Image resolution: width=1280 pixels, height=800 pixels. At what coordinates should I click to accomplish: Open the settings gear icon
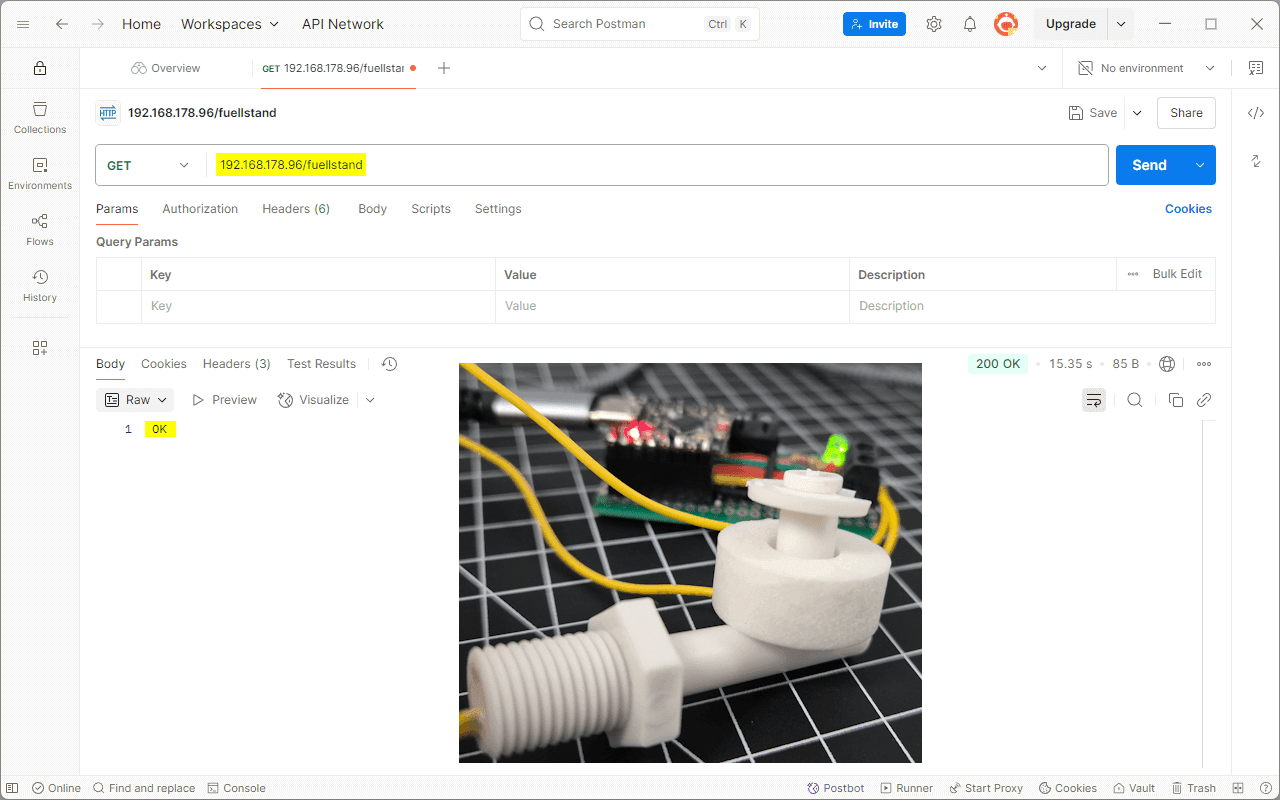pyautogui.click(x=933, y=24)
